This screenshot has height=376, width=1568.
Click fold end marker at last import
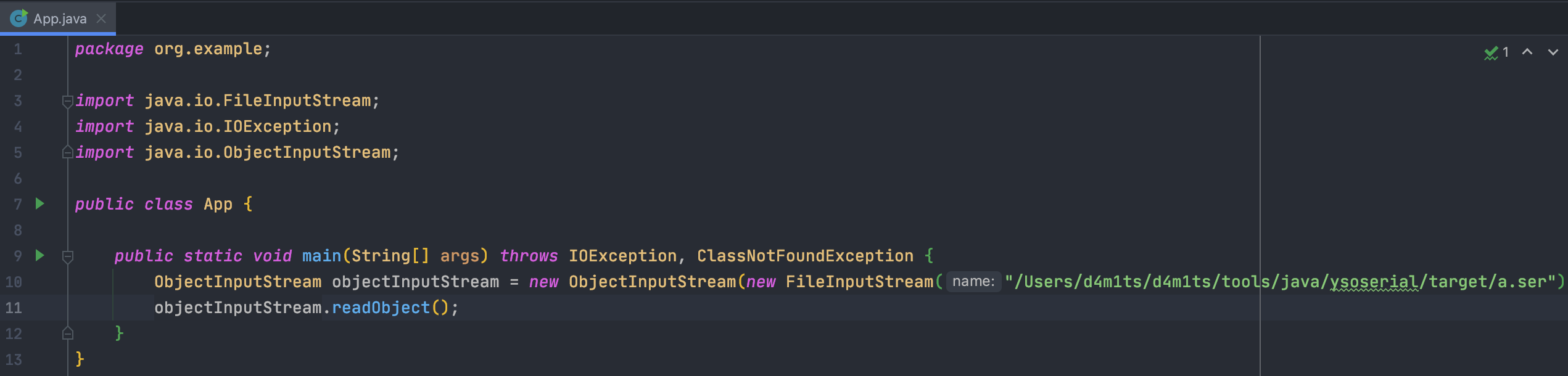tap(68, 152)
